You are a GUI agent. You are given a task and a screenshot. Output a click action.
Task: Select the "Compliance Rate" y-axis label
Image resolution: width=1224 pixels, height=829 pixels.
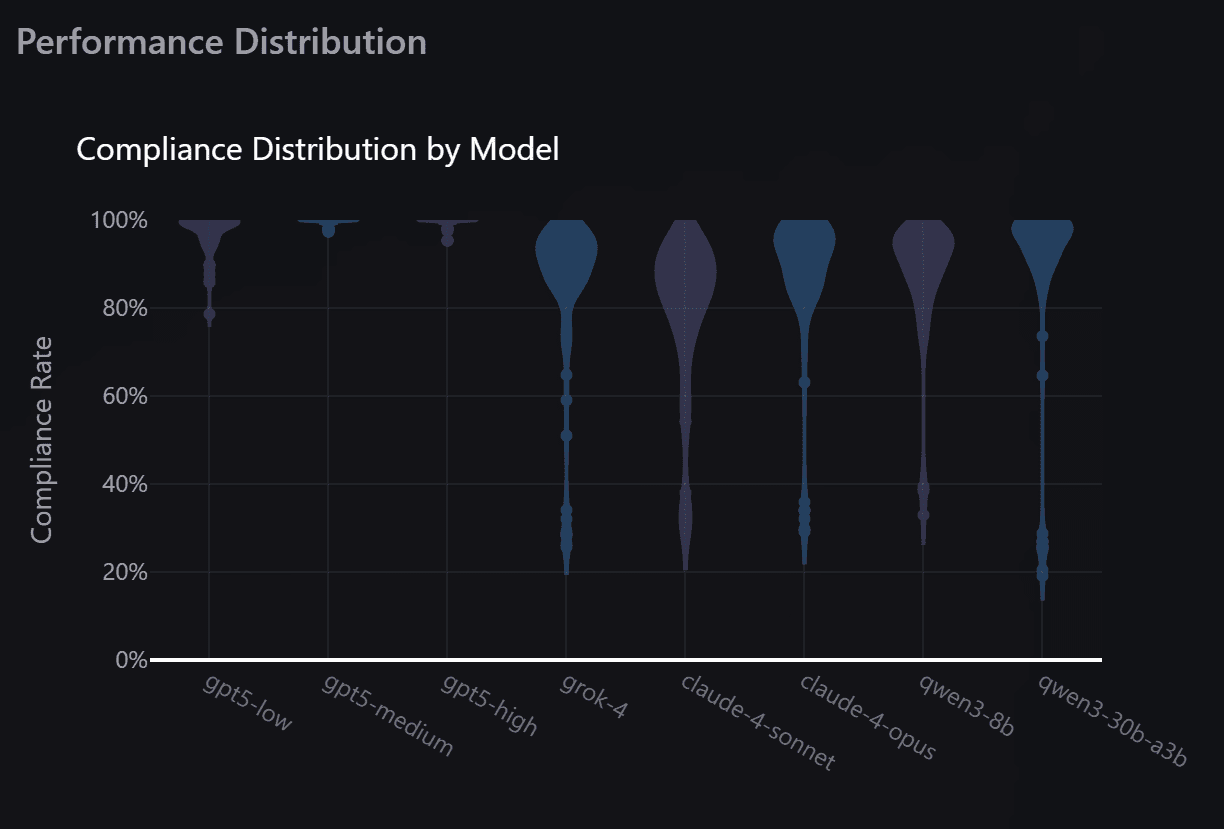coord(41,440)
